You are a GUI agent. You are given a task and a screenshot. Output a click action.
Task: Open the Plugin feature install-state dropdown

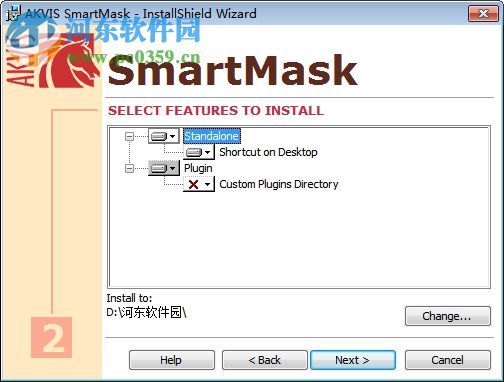point(163,168)
